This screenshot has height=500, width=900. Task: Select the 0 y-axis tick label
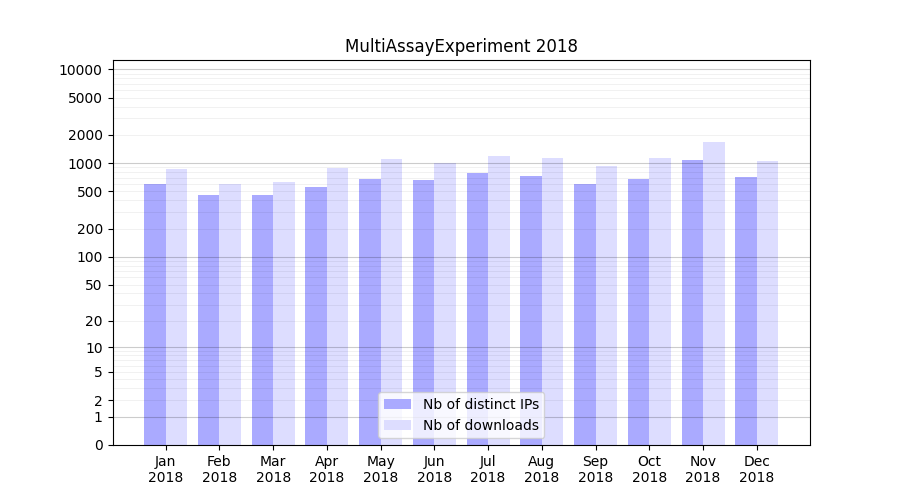point(98,445)
